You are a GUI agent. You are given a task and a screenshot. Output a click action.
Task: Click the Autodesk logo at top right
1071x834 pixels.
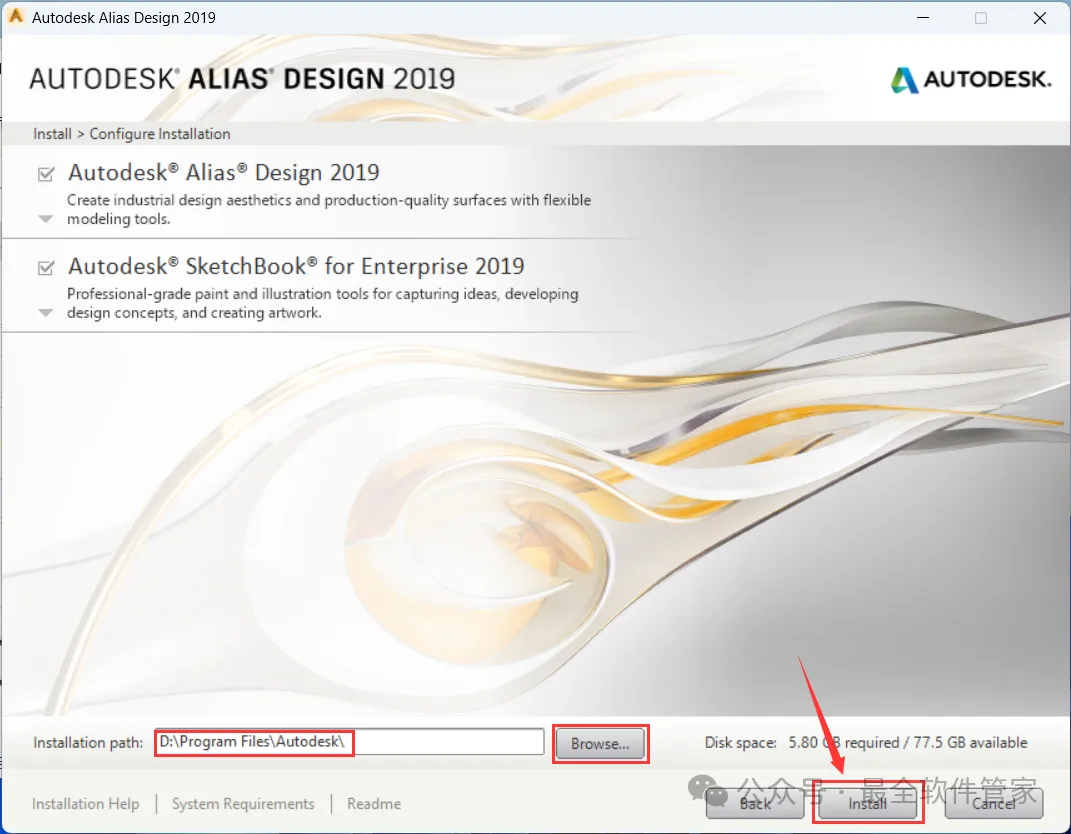(x=971, y=80)
